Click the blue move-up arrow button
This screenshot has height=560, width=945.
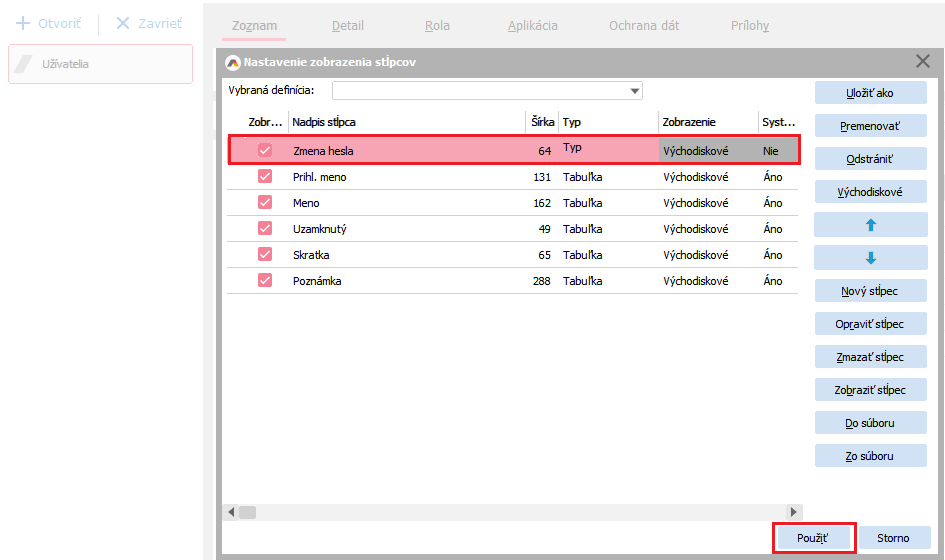tap(870, 225)
